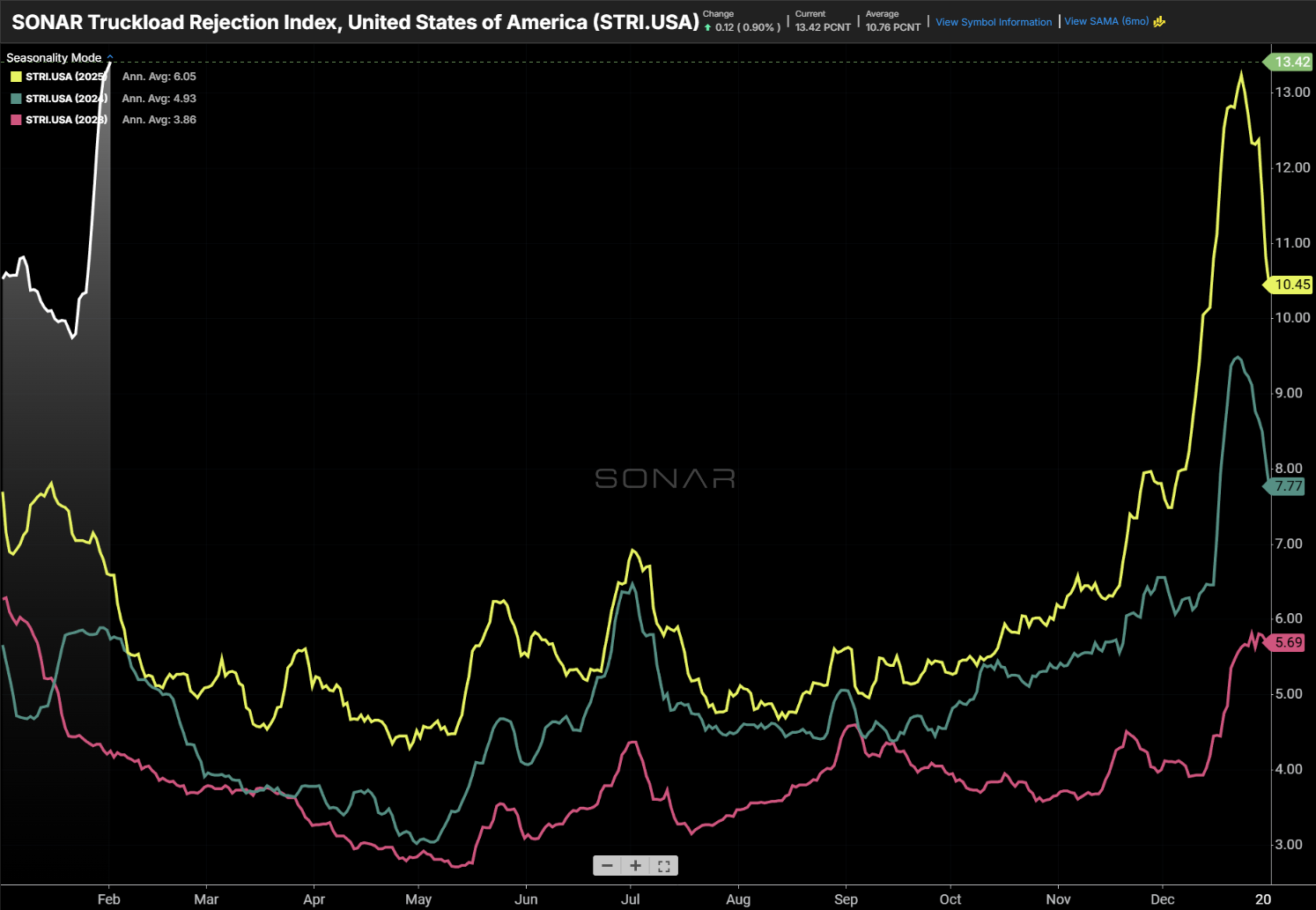Viewport: 1316px width, 910px height.
Task: Click the green up-arrow change indicator
Action: click(x=707, y=28)
